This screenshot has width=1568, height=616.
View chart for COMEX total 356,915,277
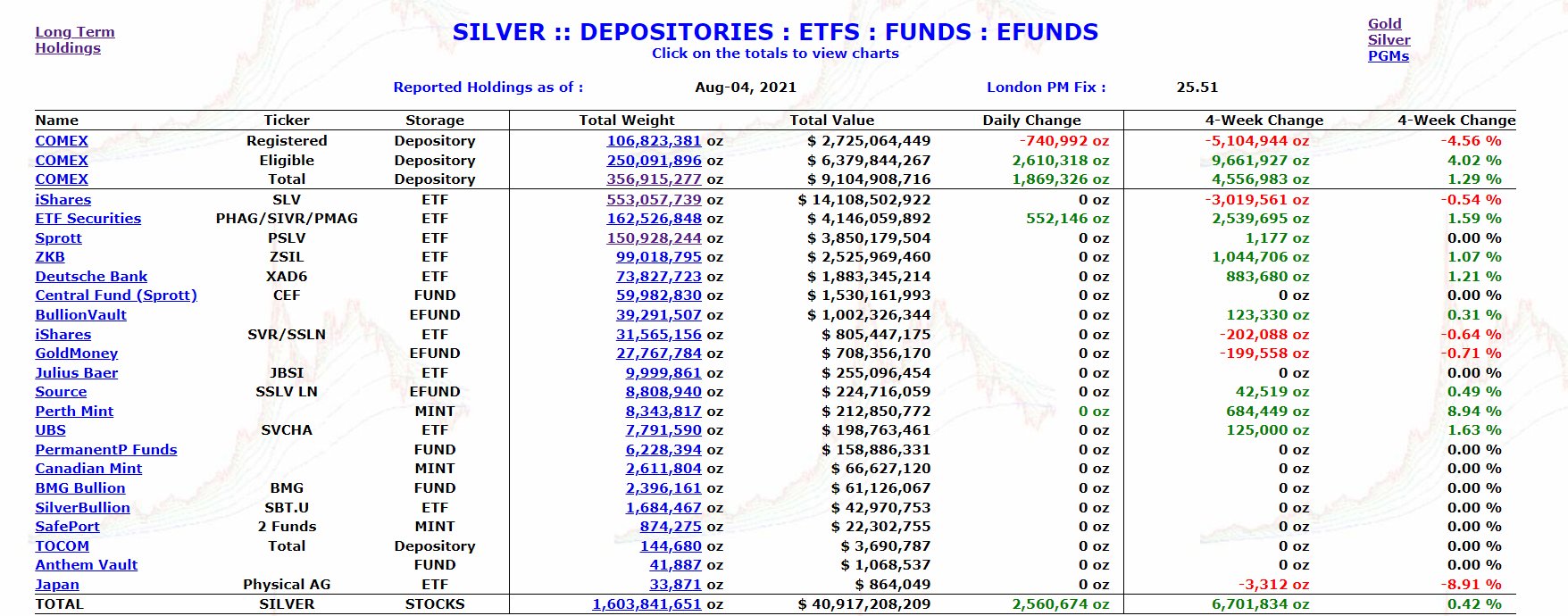tap(655, 179)
